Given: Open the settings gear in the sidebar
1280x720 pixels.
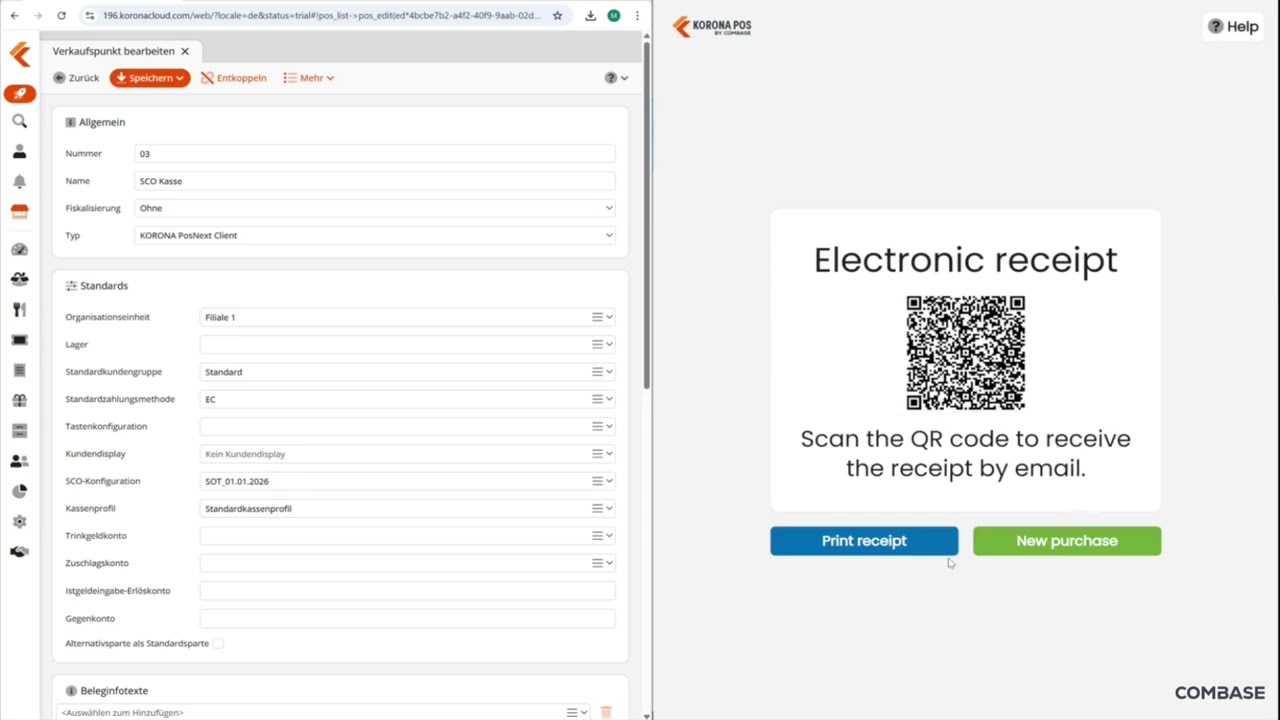Looking at the screenshot, I should pos(19,522).
